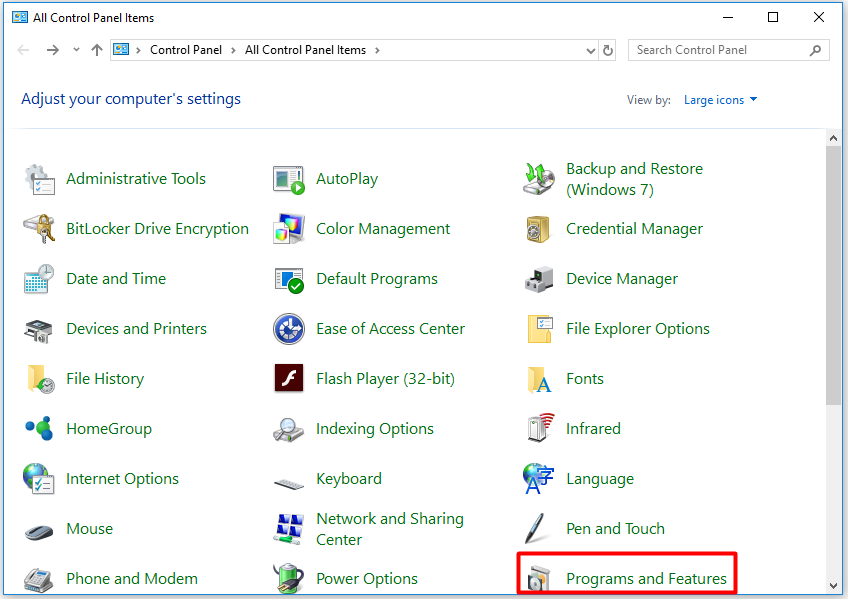The image size is (848, 599).
Task: Click the vertical scrollbar down arrow
Action: coord(834,585)
